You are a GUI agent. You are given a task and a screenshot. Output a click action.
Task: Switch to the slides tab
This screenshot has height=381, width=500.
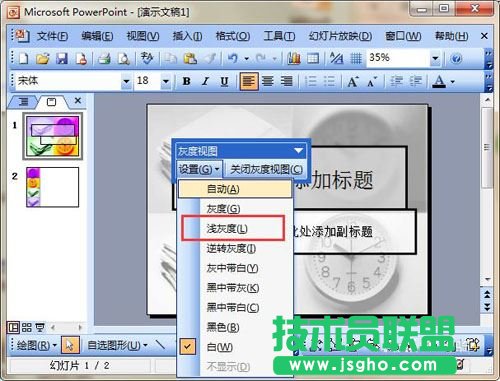pos(51,101)
